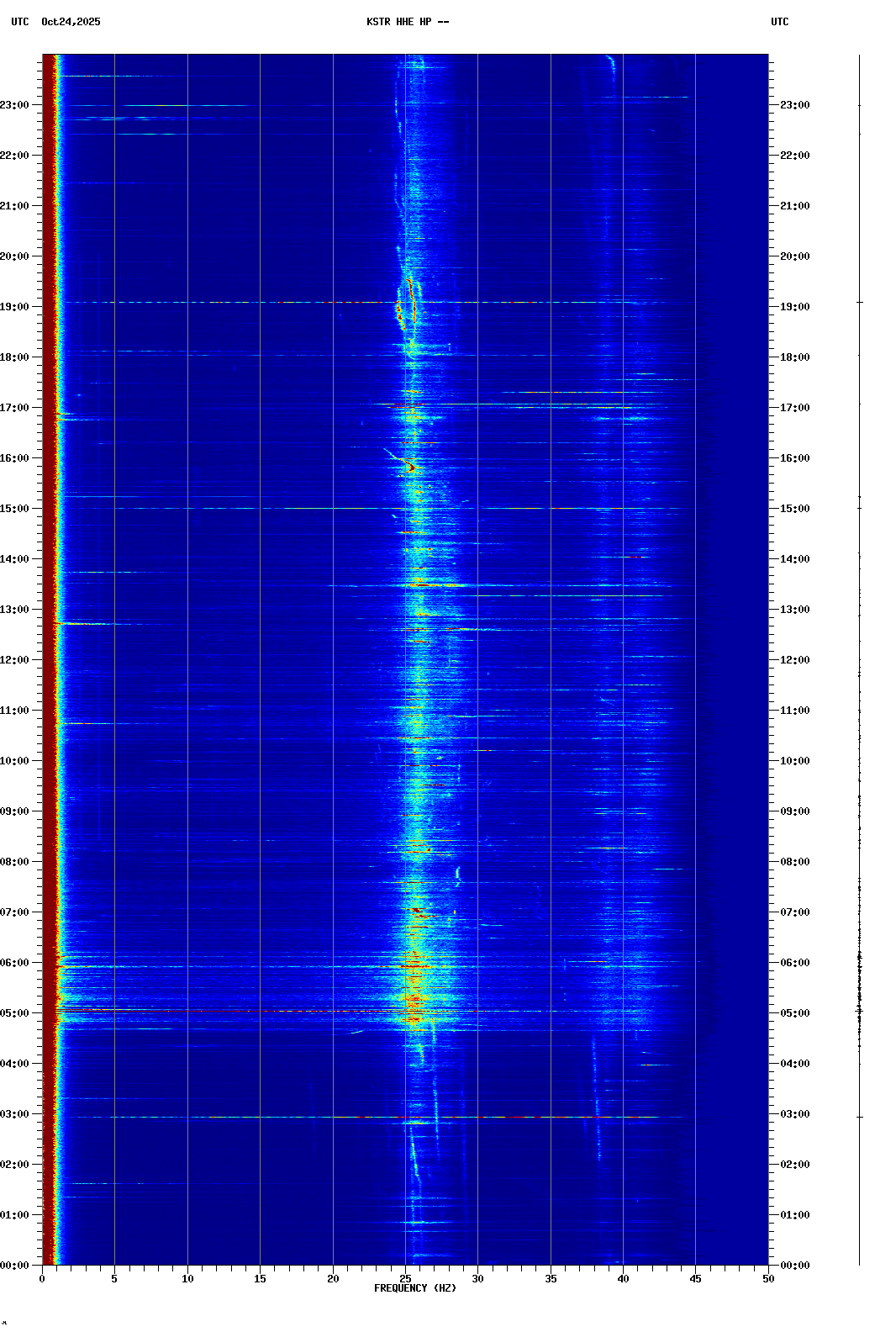896x1332 pixels.
Task: Click the KSTR HHE HP title text
Action: [x=408, y=22]
